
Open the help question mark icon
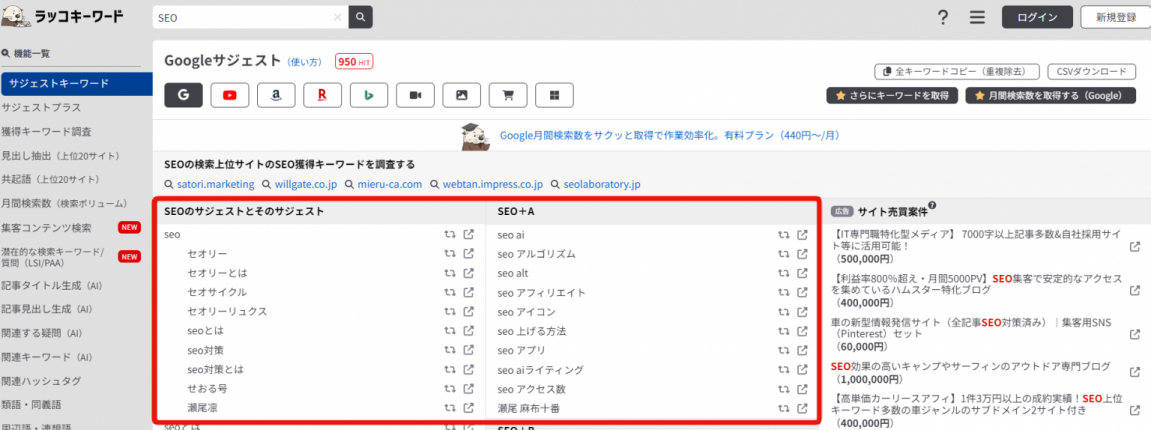tap(942, 18)
